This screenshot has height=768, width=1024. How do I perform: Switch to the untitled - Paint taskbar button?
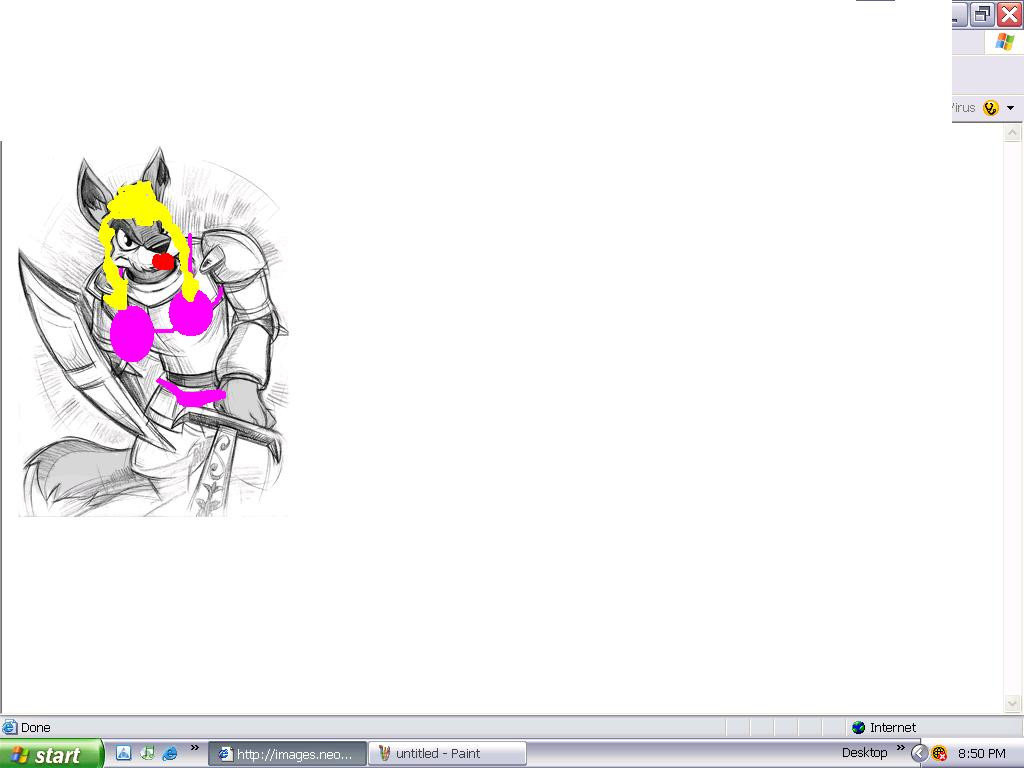tap(447, 754)
